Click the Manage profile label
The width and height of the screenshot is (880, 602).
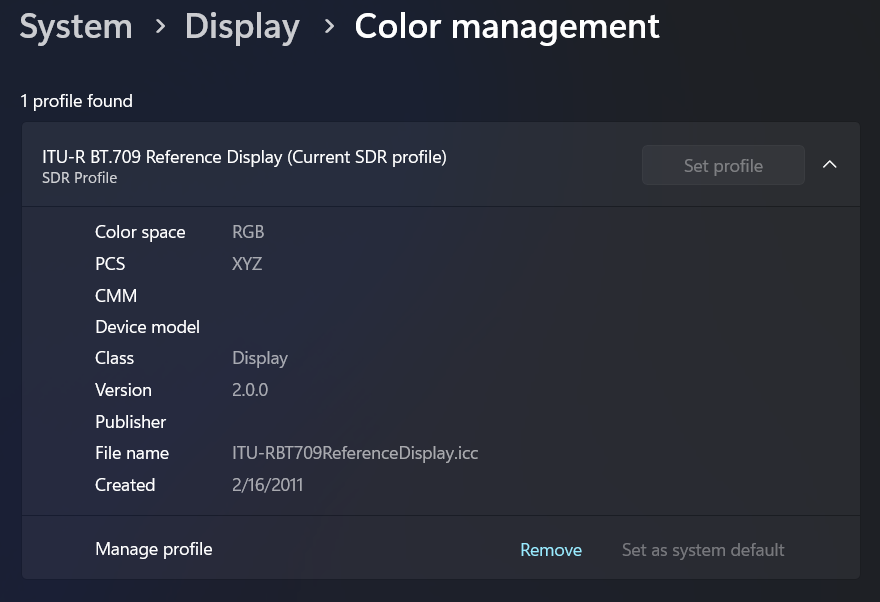(x=153, y=549)
